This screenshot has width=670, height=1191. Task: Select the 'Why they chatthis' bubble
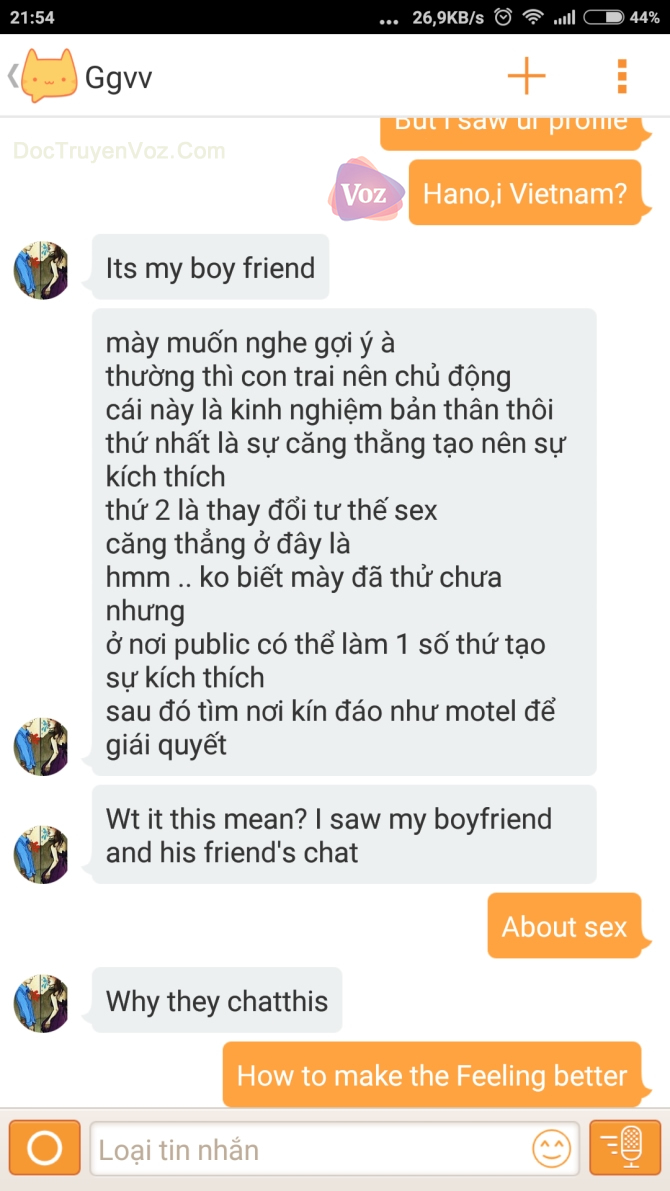coord(217,1000)
